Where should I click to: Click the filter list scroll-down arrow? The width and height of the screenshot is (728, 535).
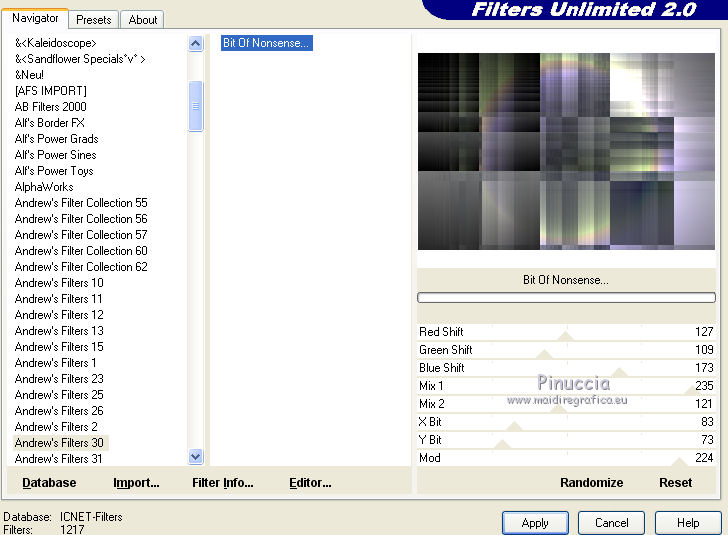[x=195, y=457]
